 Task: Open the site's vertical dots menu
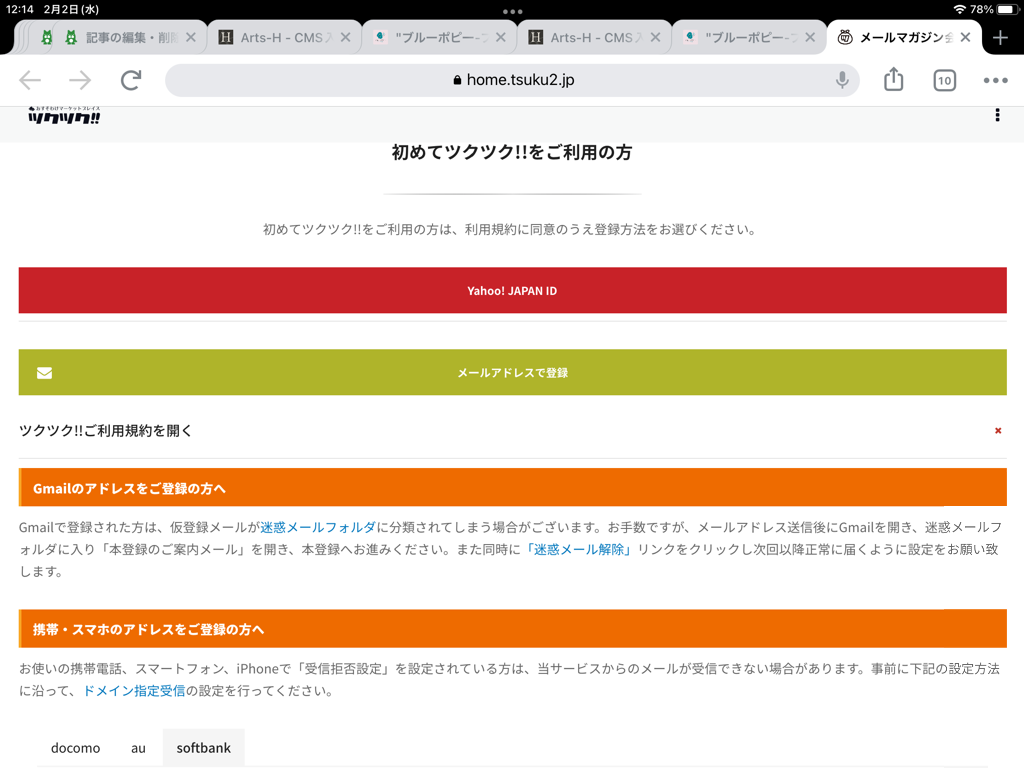click(x=997, y=116)
